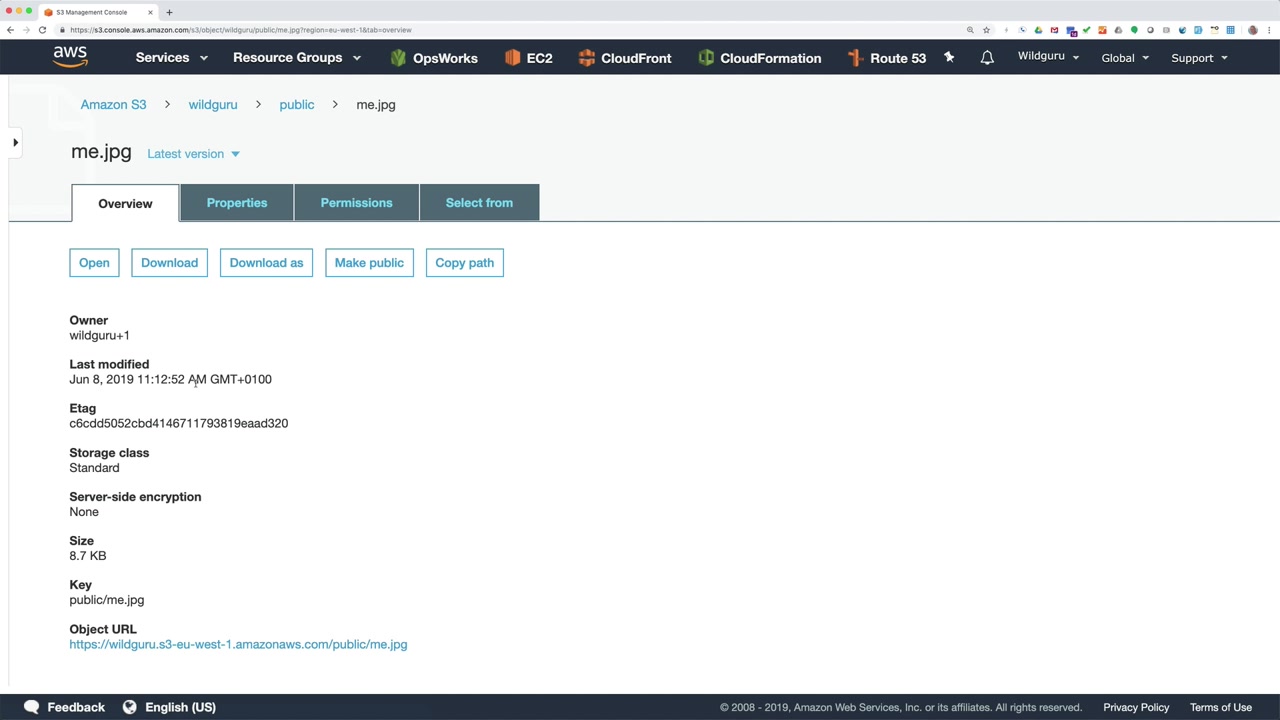Open the CloudFront service shortcut
Image resolution: width=1280 pixels, height=720 pixels.
(x=625, y=58)
